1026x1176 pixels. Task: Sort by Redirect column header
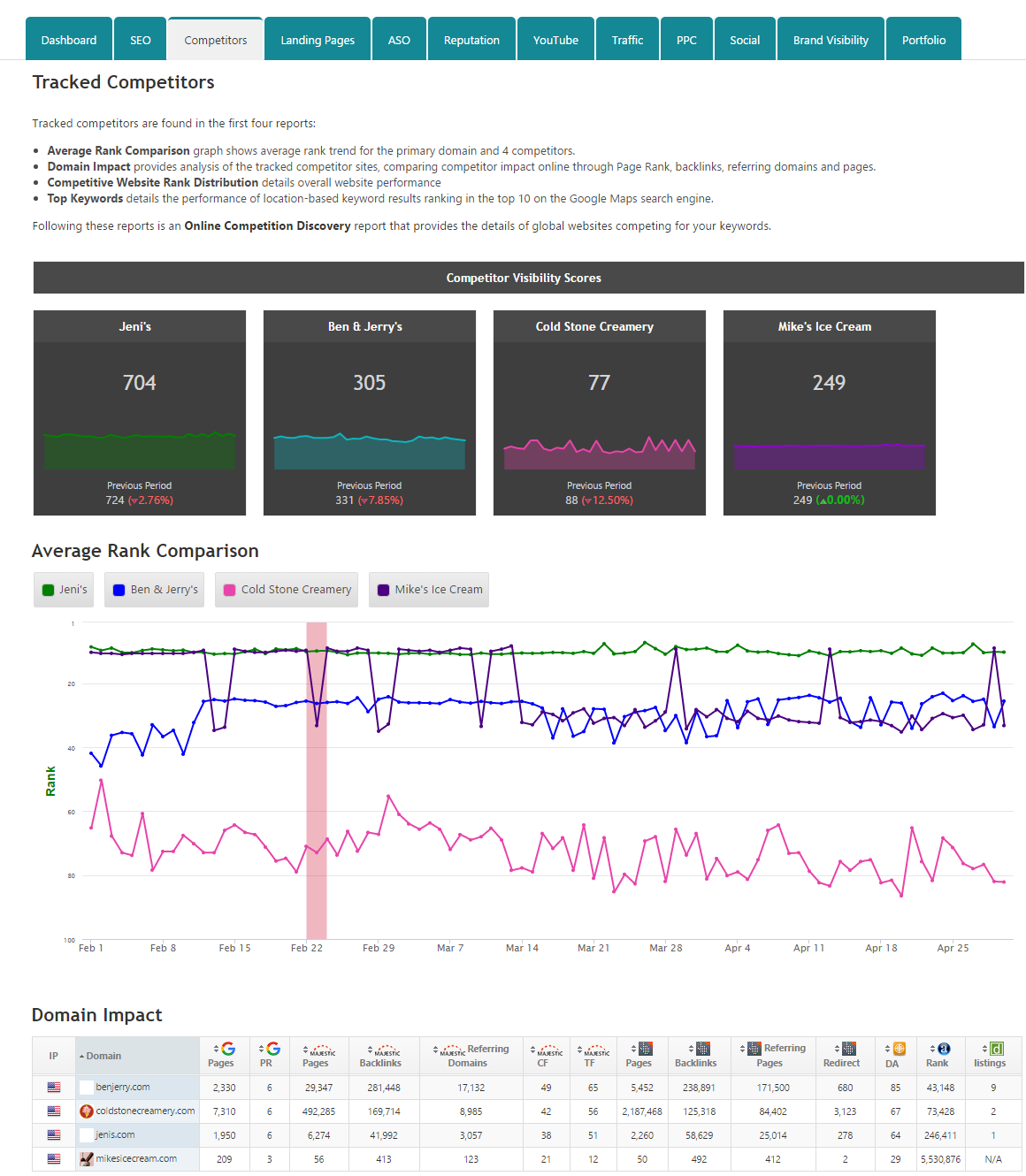pos(842,1056)
